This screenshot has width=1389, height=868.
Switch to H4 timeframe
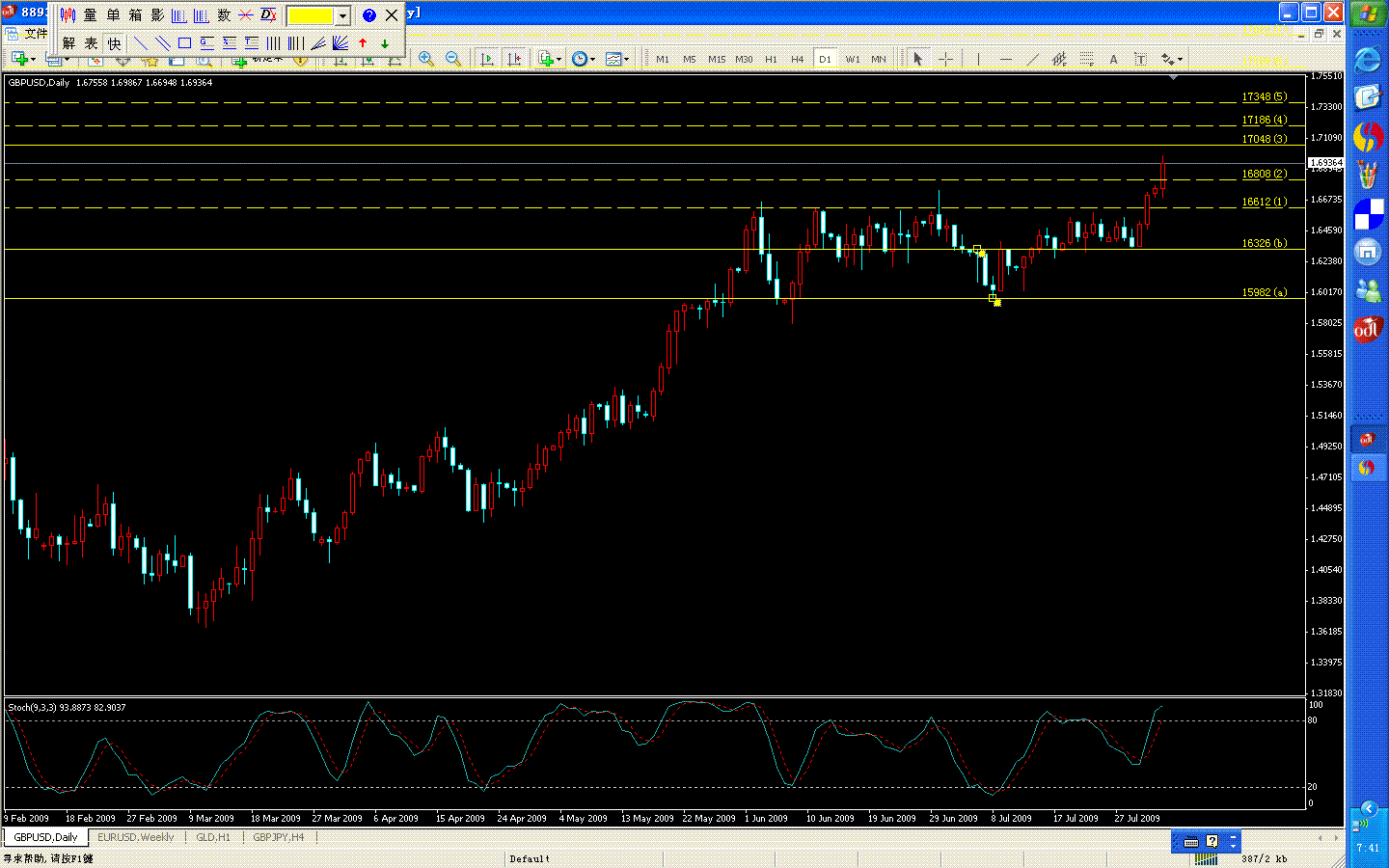[x=798, y=59]
